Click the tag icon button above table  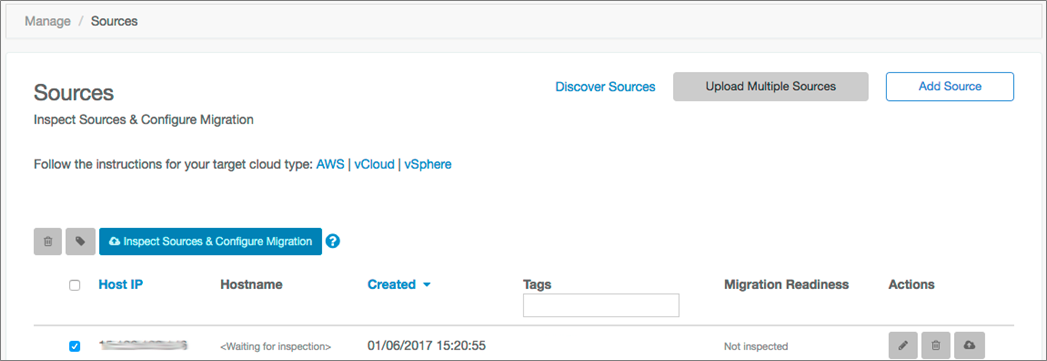coord(80,242)
